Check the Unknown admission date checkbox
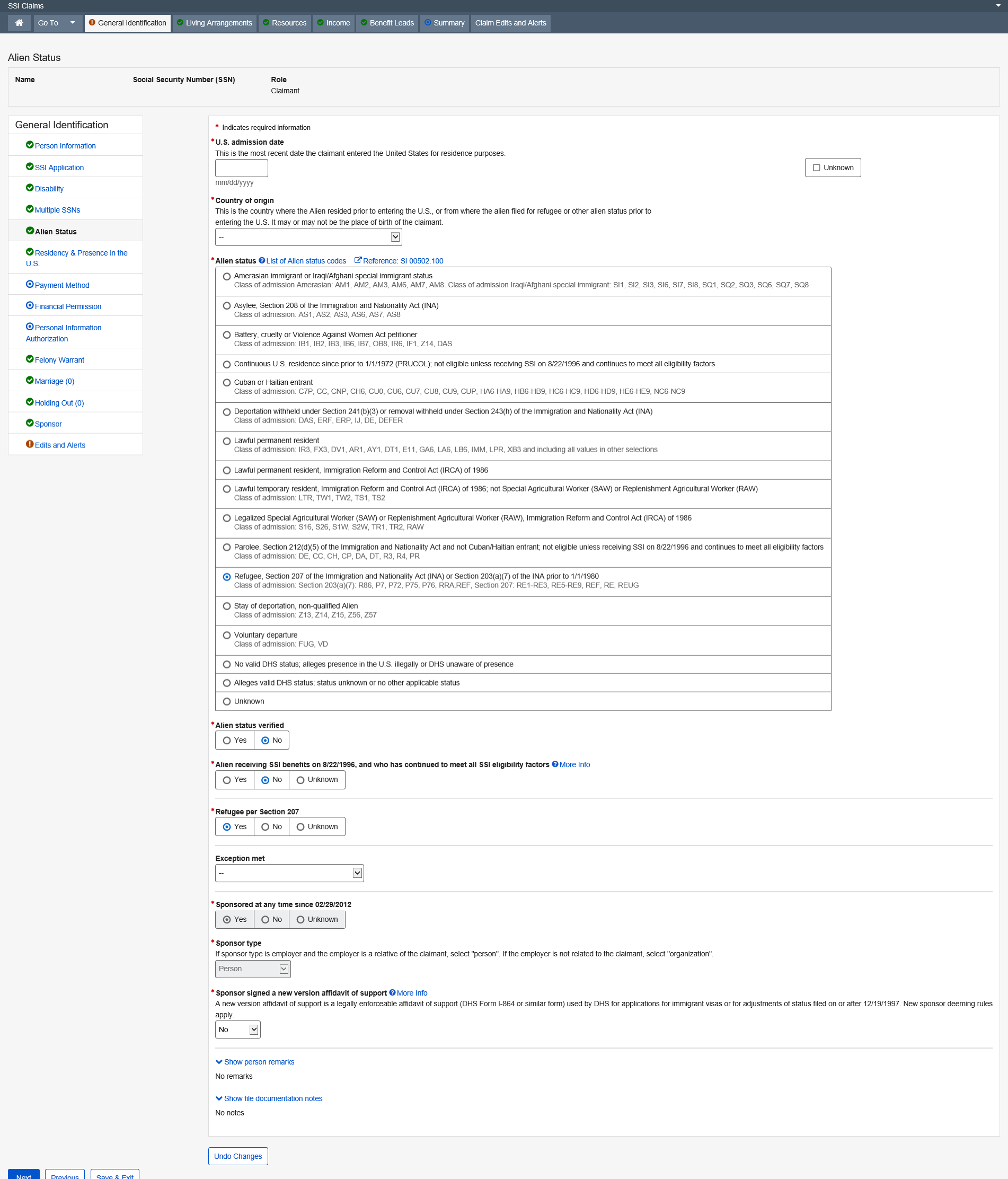The height and width of the screenshot is (1179, 1008). [x=816, y=168]
